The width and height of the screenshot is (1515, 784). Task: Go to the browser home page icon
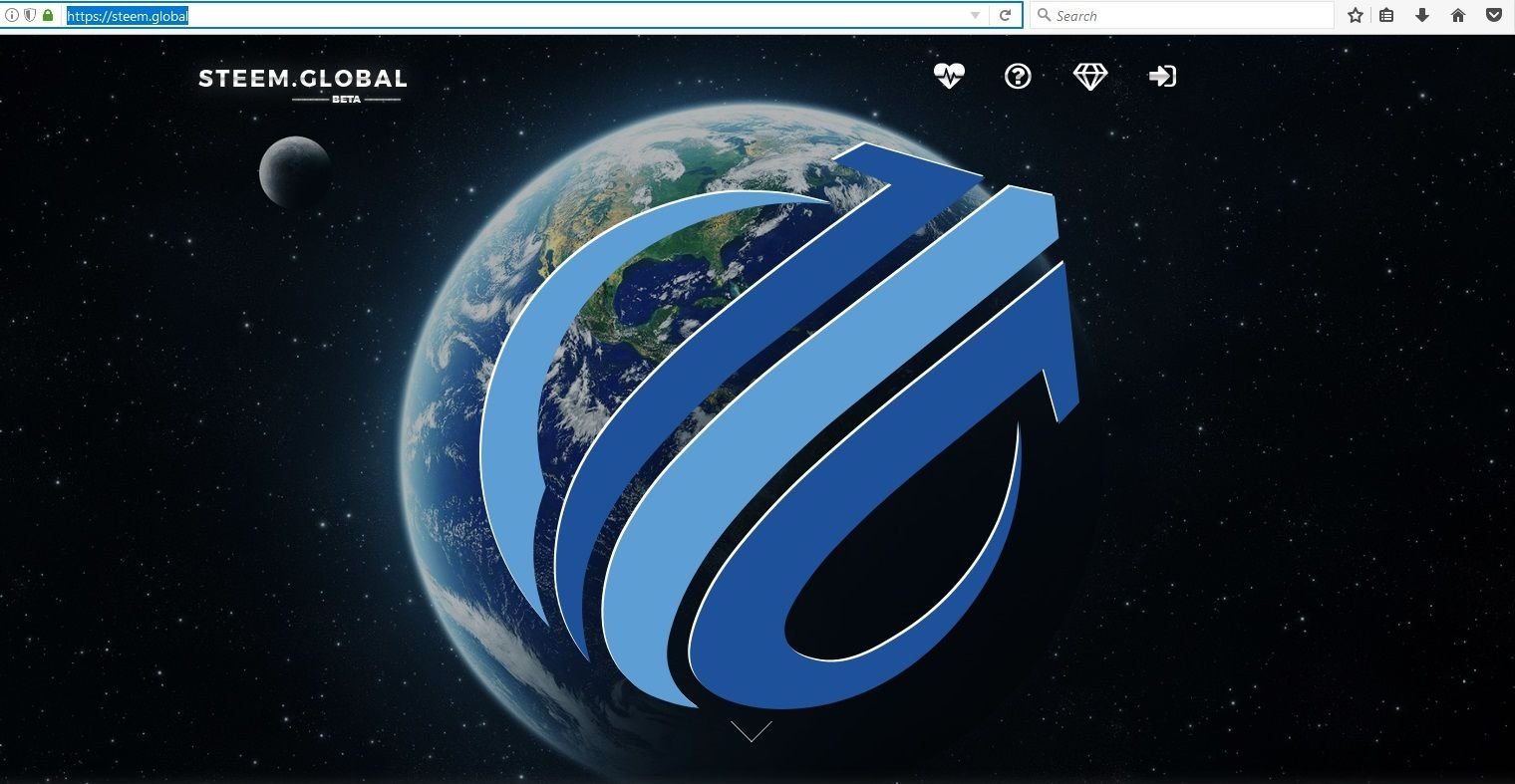pos(1458,15)
